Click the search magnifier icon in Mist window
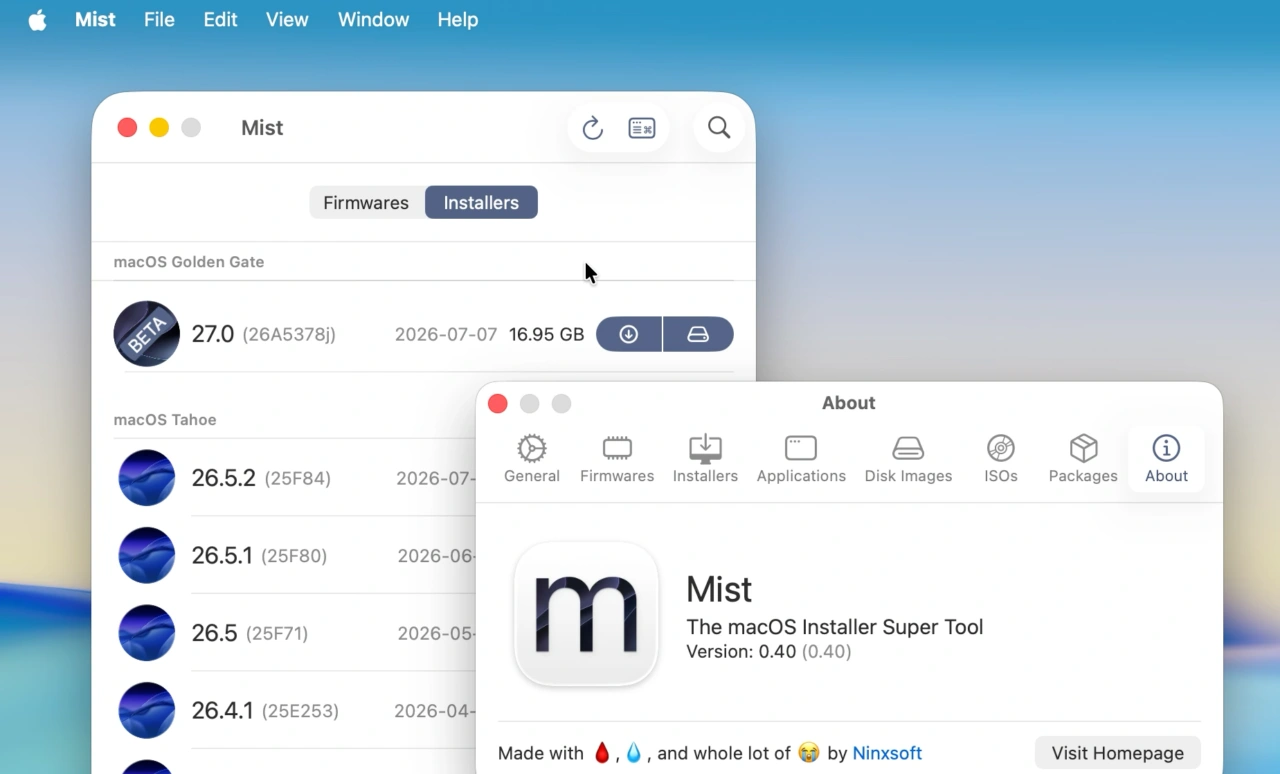This screenshot has height=774, width=1280. coord(719,128)
